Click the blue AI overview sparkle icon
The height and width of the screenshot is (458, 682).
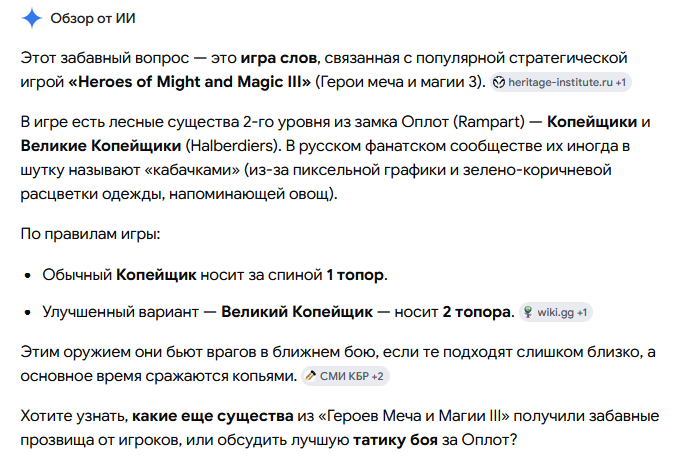[32, 18]
